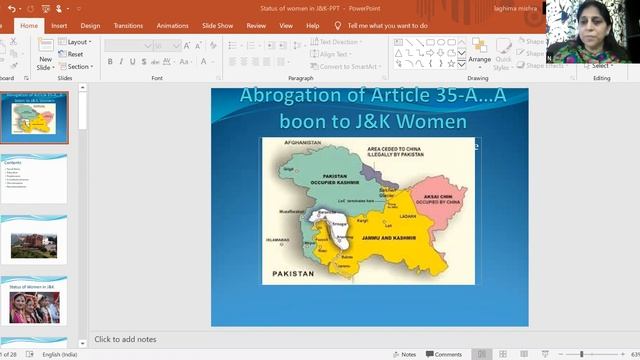Open the font name combo box
640x360 pixels.
click(129, 46)
